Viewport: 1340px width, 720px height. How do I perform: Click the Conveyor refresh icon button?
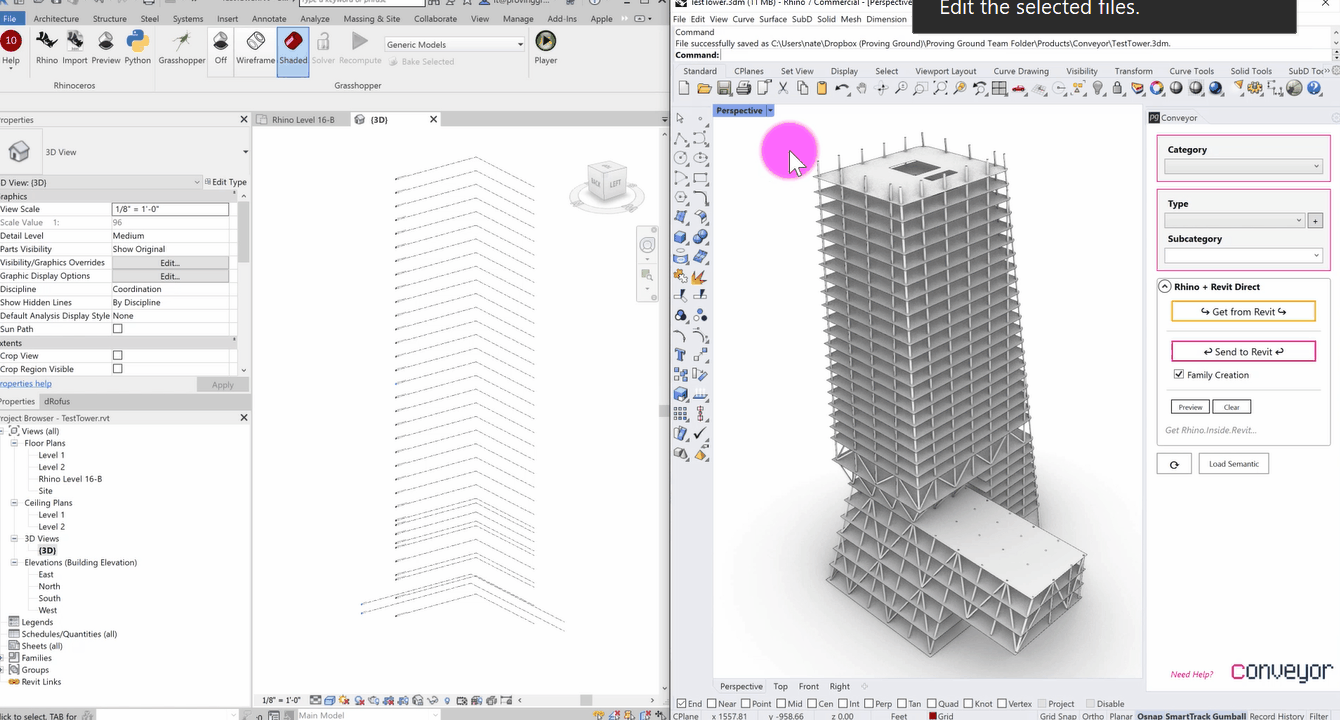pos(1173,464)
